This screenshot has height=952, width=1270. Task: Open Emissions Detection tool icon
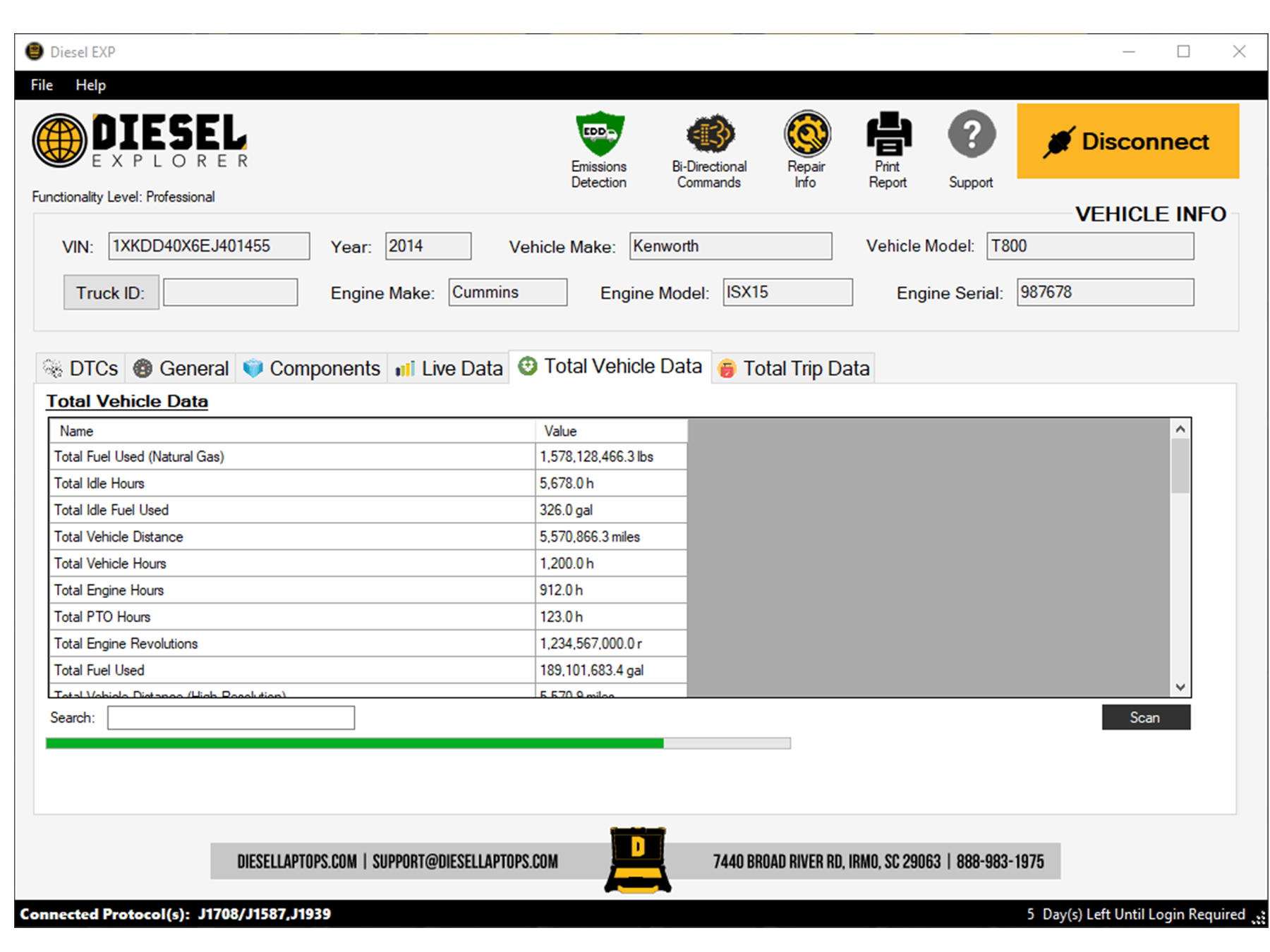pyautogui.click(x=599, y=134)
